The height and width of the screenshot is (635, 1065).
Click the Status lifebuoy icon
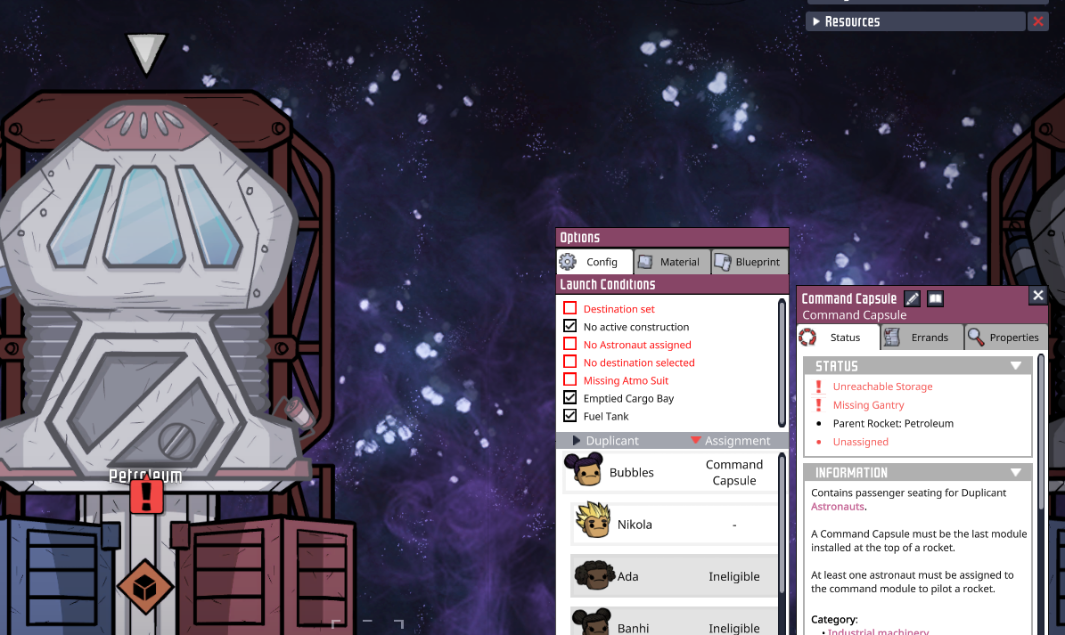pyautogui.click(x=808, y=336)
